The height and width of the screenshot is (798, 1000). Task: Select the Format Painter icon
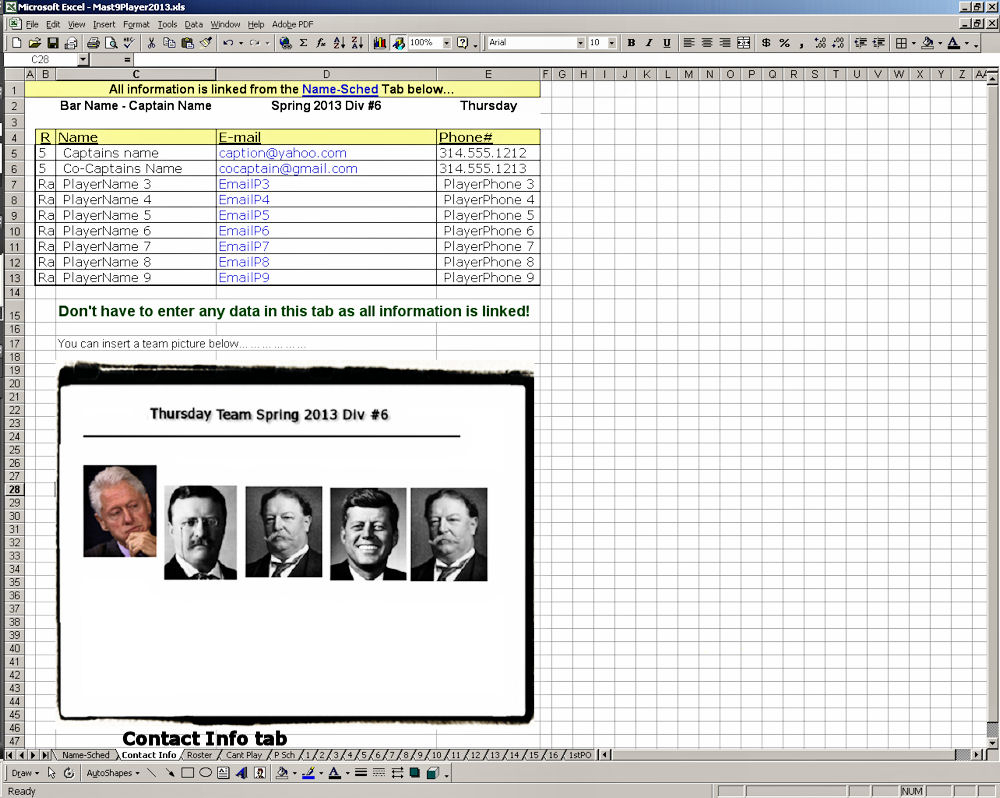pyautogui.click(x=204, y=43)
